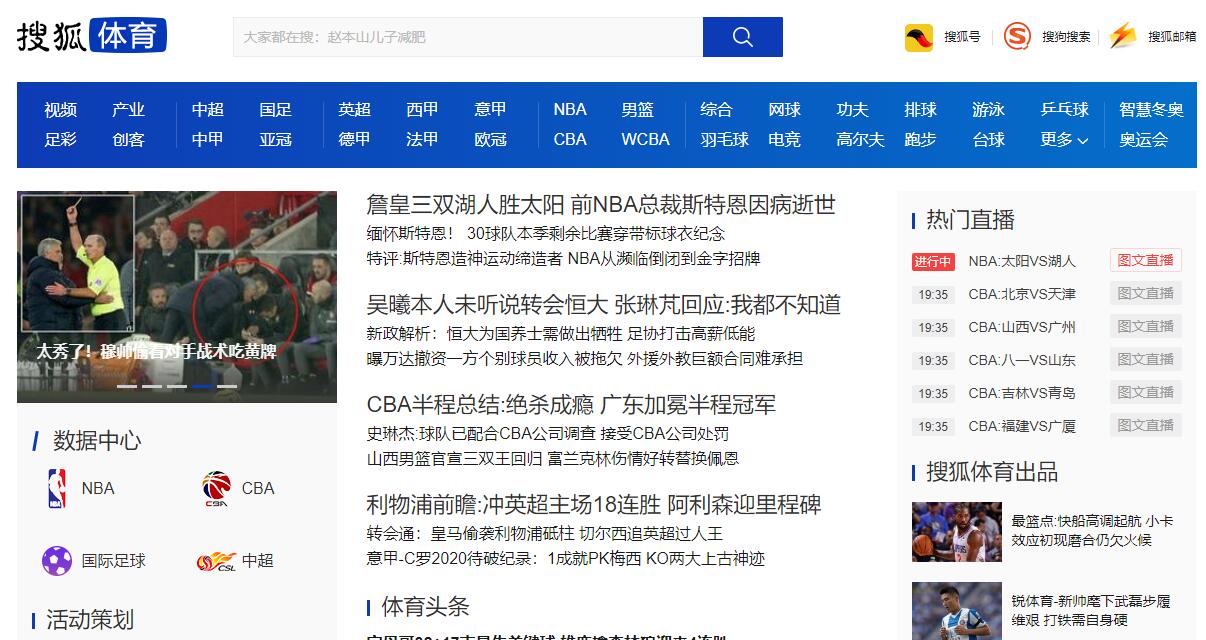The image size is (1206, 640).
Task: Open the 搜狐邮箱 lightning icon
Action: 1123,37
